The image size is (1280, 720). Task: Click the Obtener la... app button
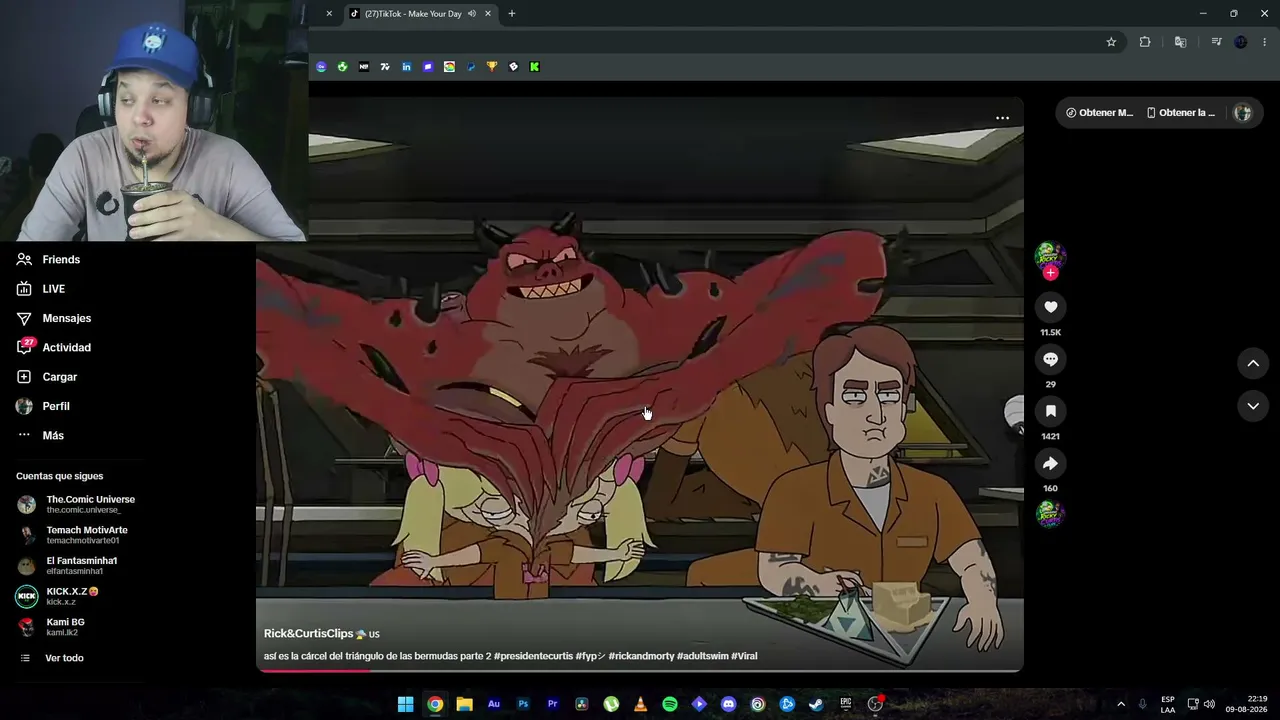(1181, 113)
